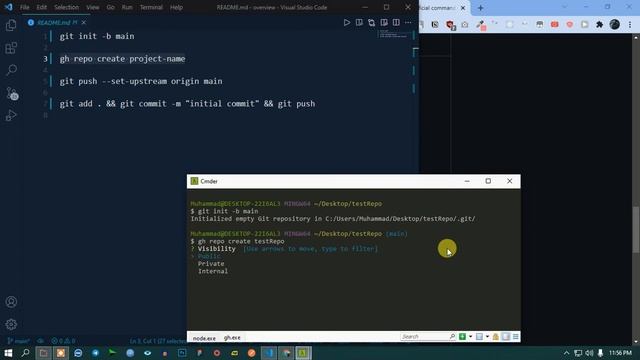Open the Chrome Extensions puzzle icon
The width and height of the screenshot is (640, 360).
(600, 24)
